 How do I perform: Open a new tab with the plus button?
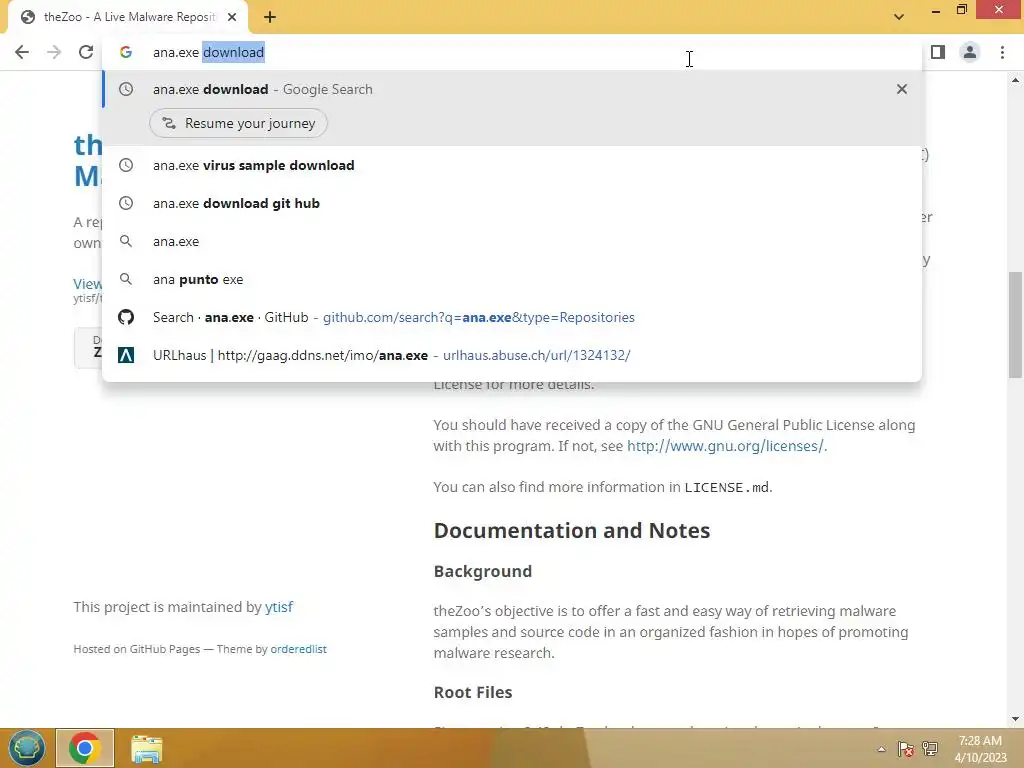(x=270, y=17)
